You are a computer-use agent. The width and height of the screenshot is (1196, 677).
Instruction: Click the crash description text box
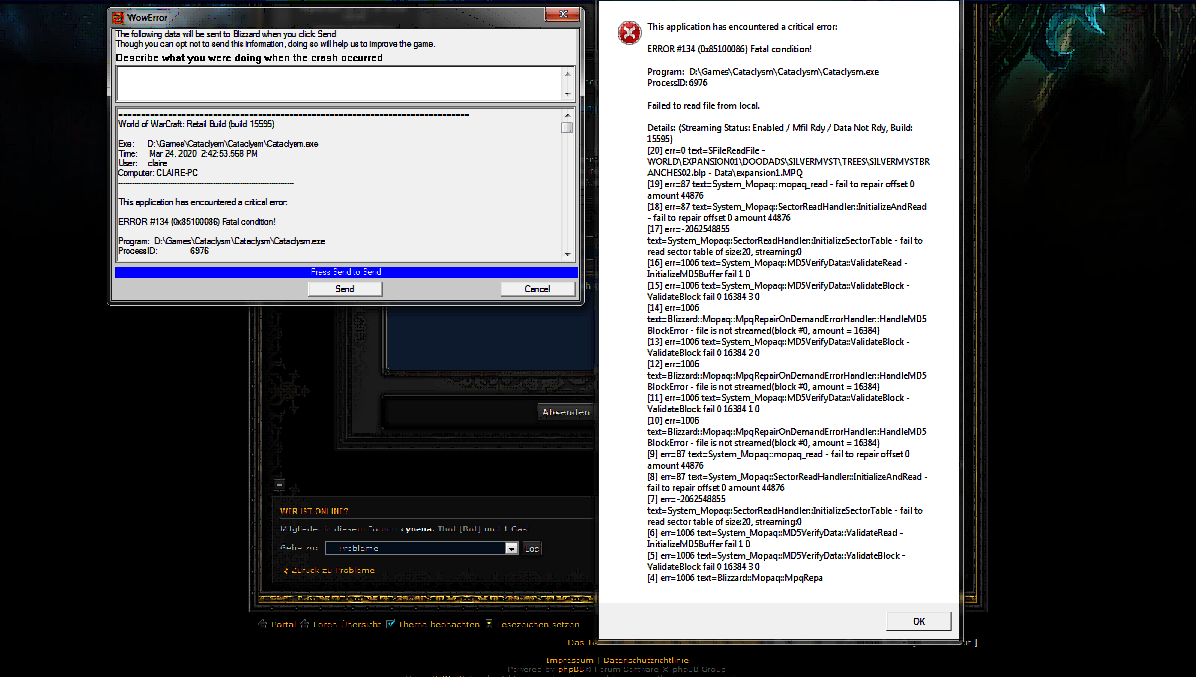[339, 84]
